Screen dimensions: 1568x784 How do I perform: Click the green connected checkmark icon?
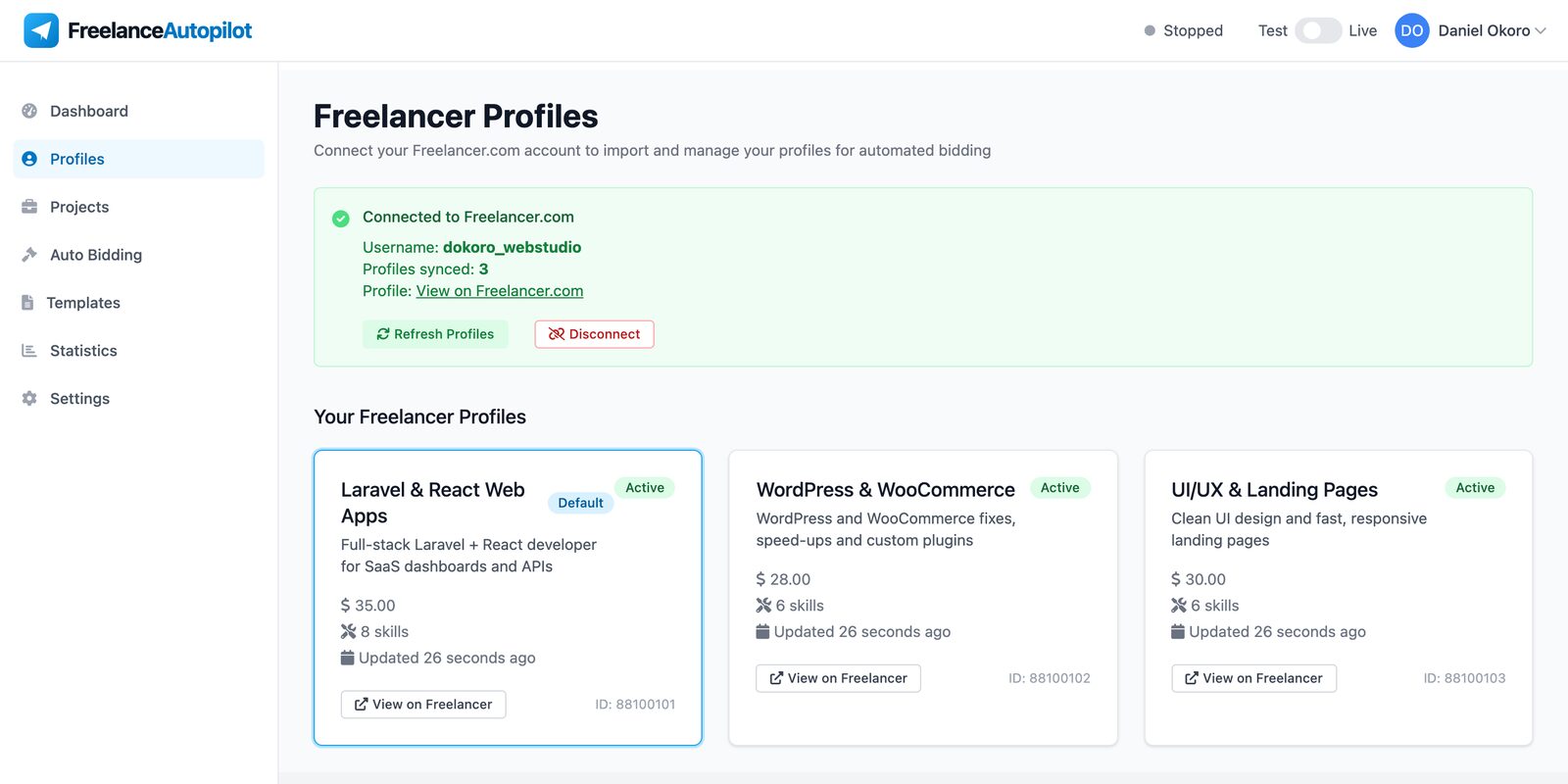coord(341,219)
